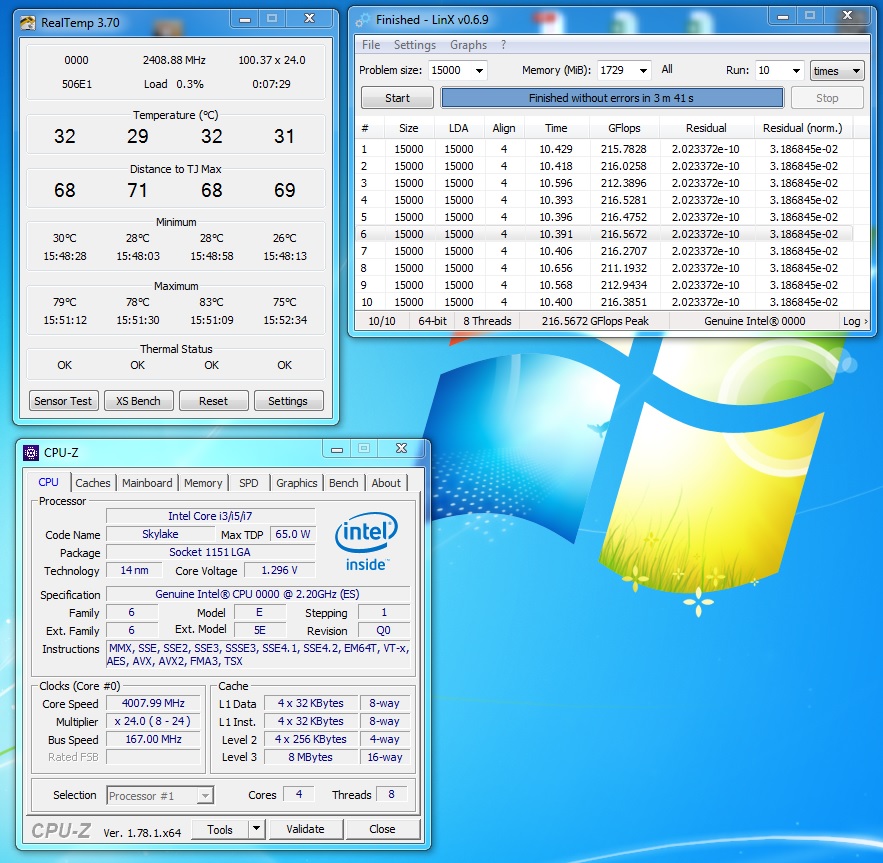This screenshot has height=863, width=883.
Task: Close the CPU-Z window via X
Action: [401, 449]
